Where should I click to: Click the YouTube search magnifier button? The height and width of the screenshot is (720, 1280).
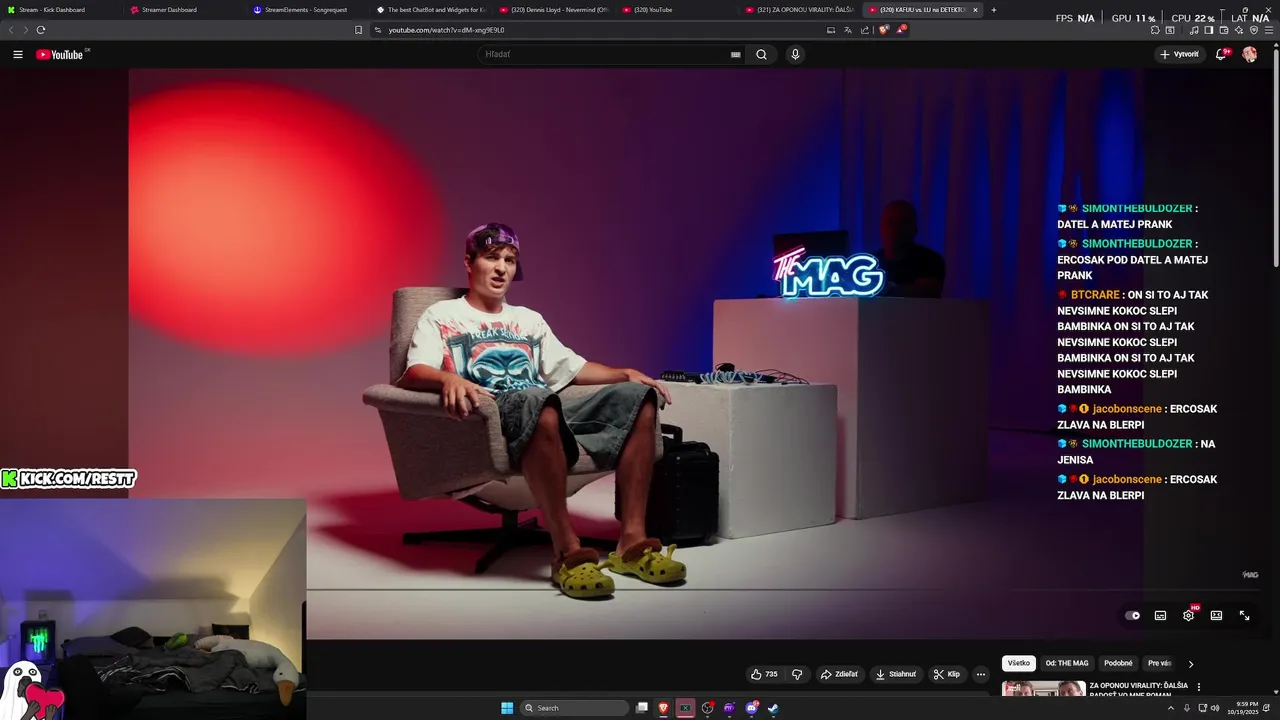pyautogui.click(x=761, y=55)
